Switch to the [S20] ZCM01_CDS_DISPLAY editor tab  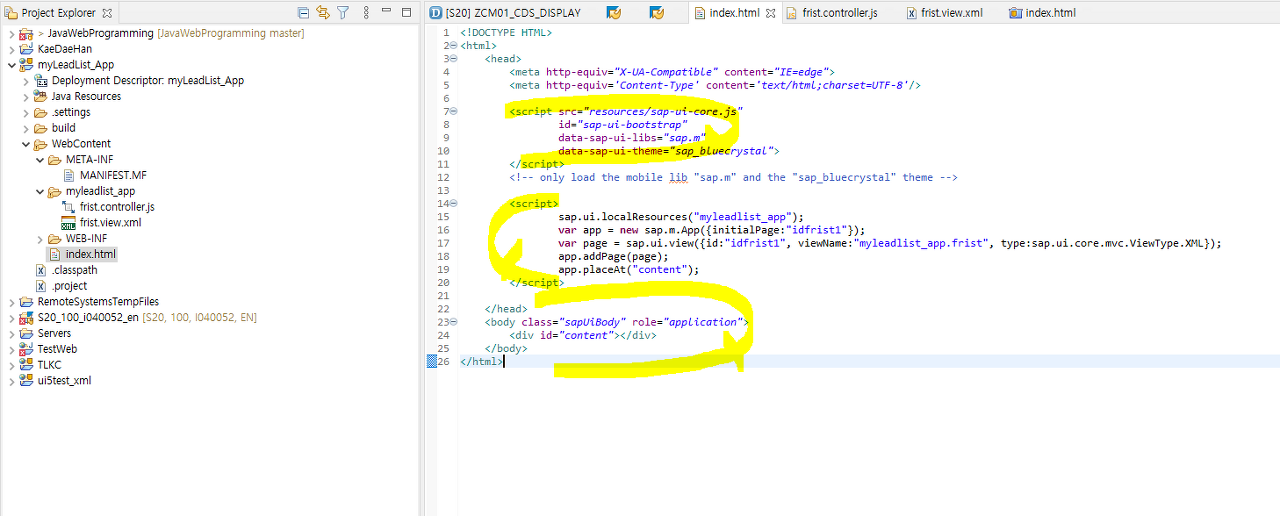click(505, 13)
